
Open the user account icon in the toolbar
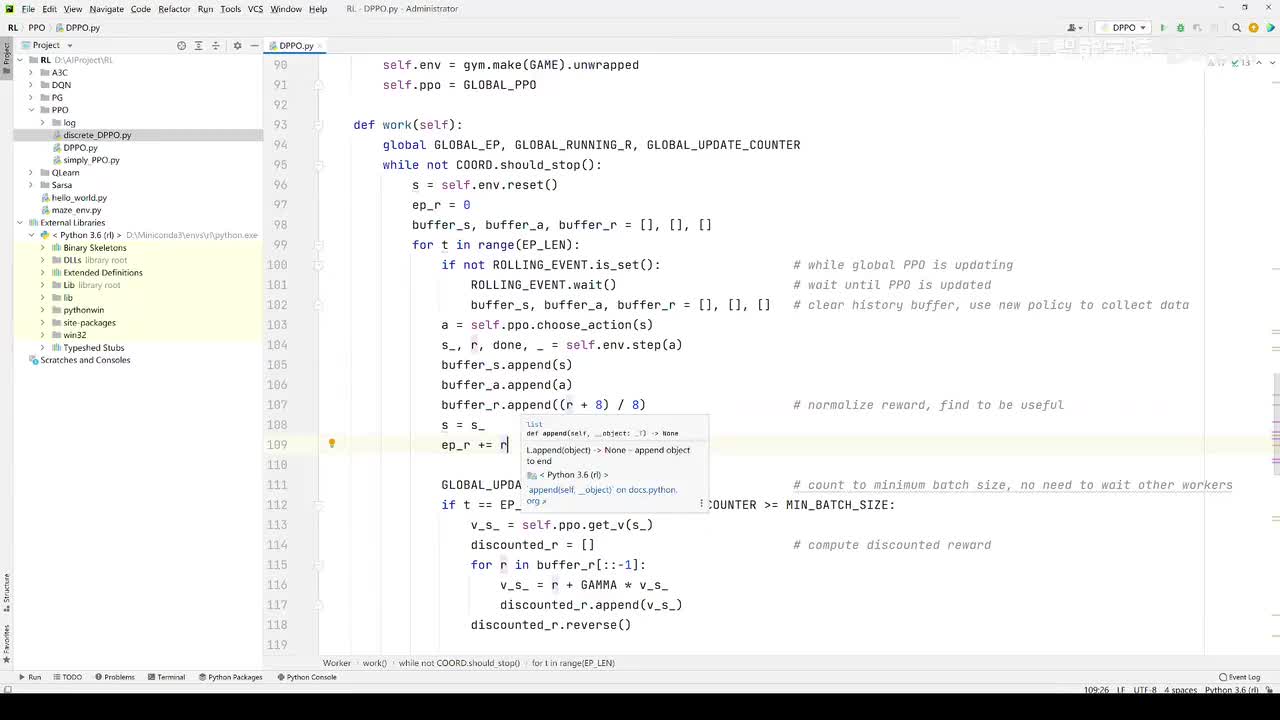[1075, 28]
